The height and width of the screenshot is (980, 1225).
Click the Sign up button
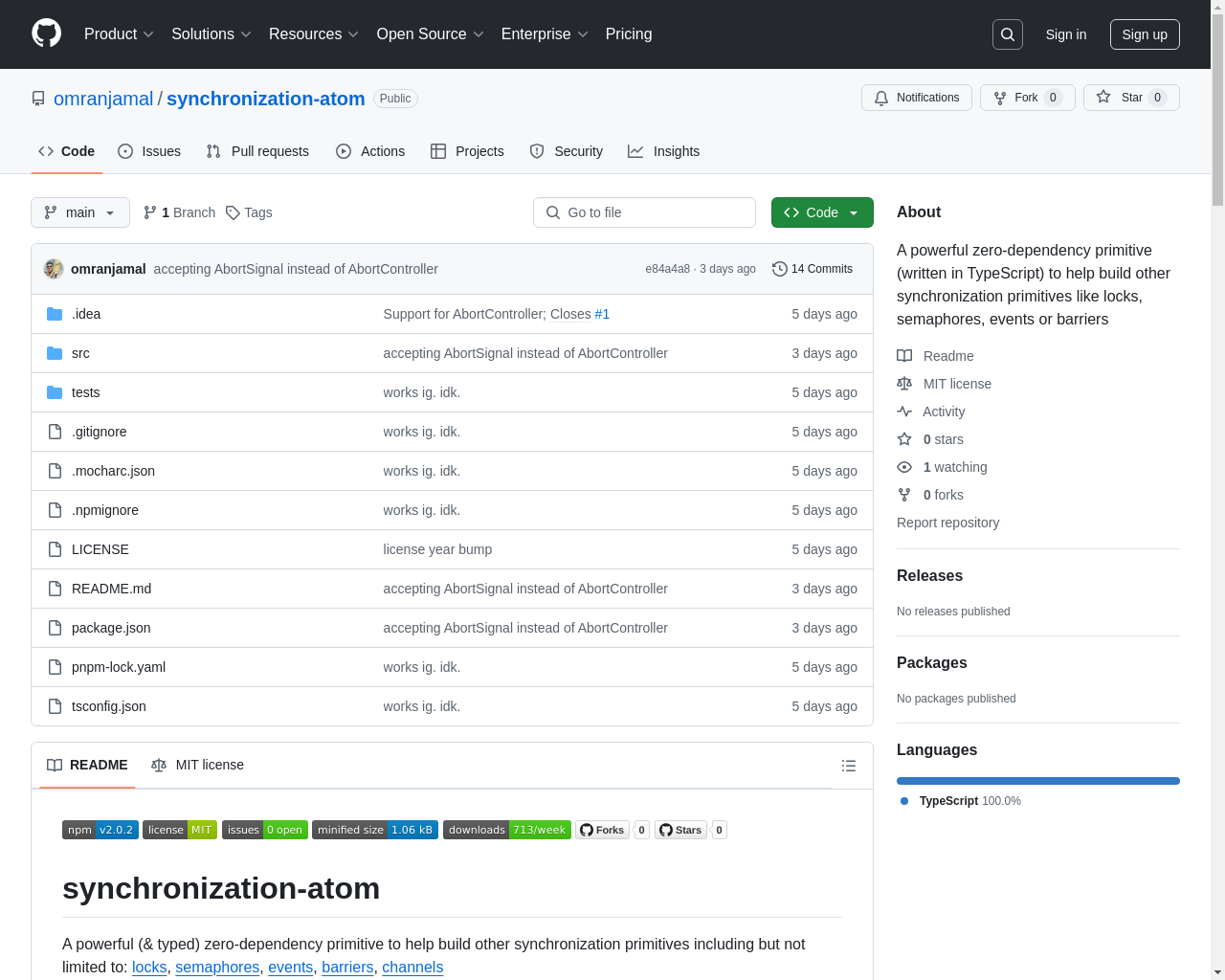(1145, 34)
